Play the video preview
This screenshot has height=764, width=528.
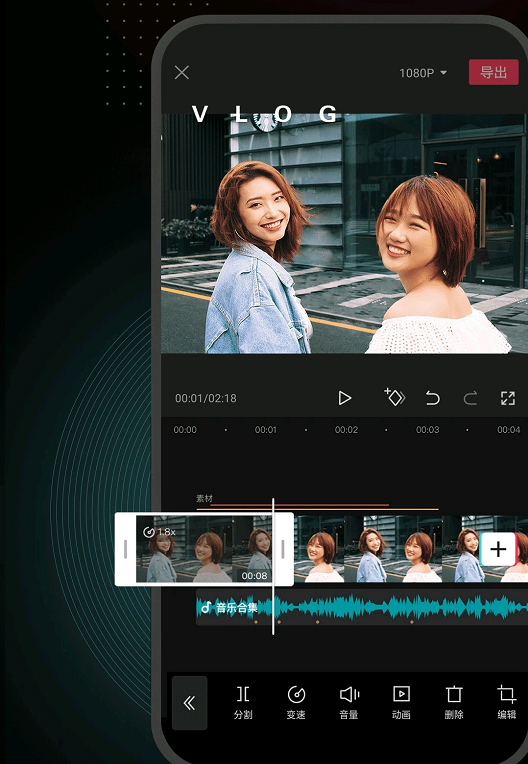pos(345,398)
